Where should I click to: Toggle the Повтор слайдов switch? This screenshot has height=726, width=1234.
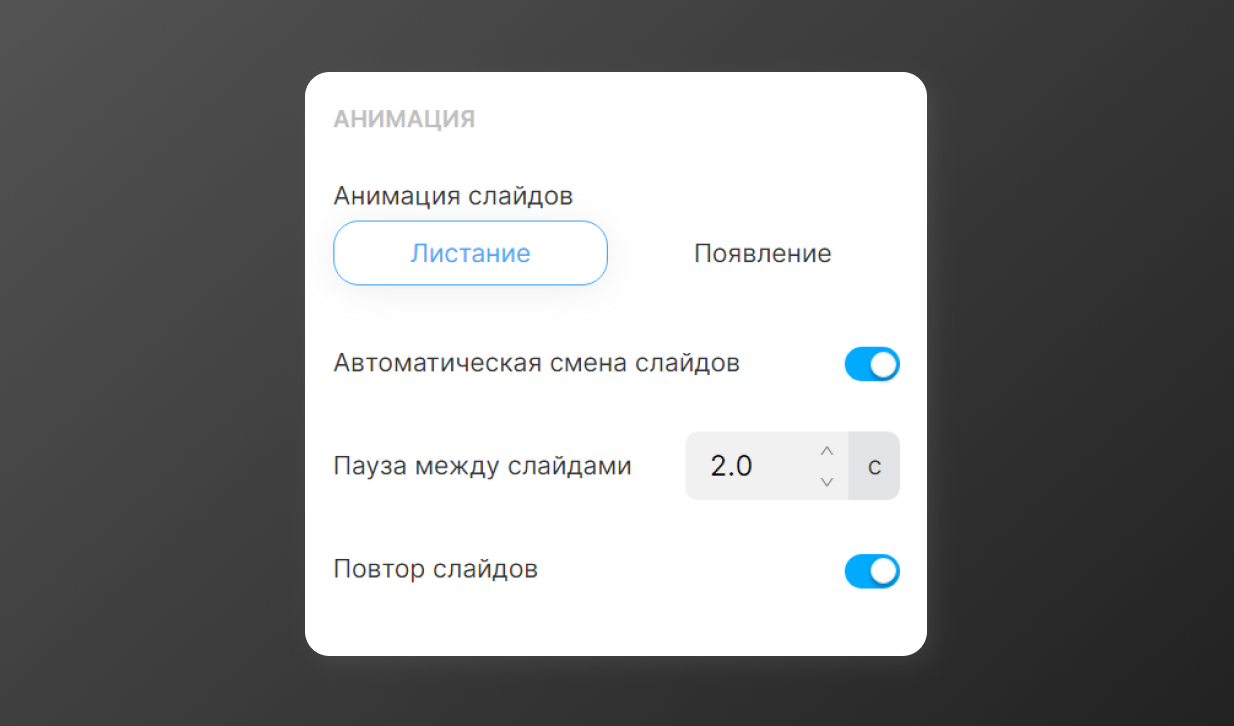click(x=872, y=571)
